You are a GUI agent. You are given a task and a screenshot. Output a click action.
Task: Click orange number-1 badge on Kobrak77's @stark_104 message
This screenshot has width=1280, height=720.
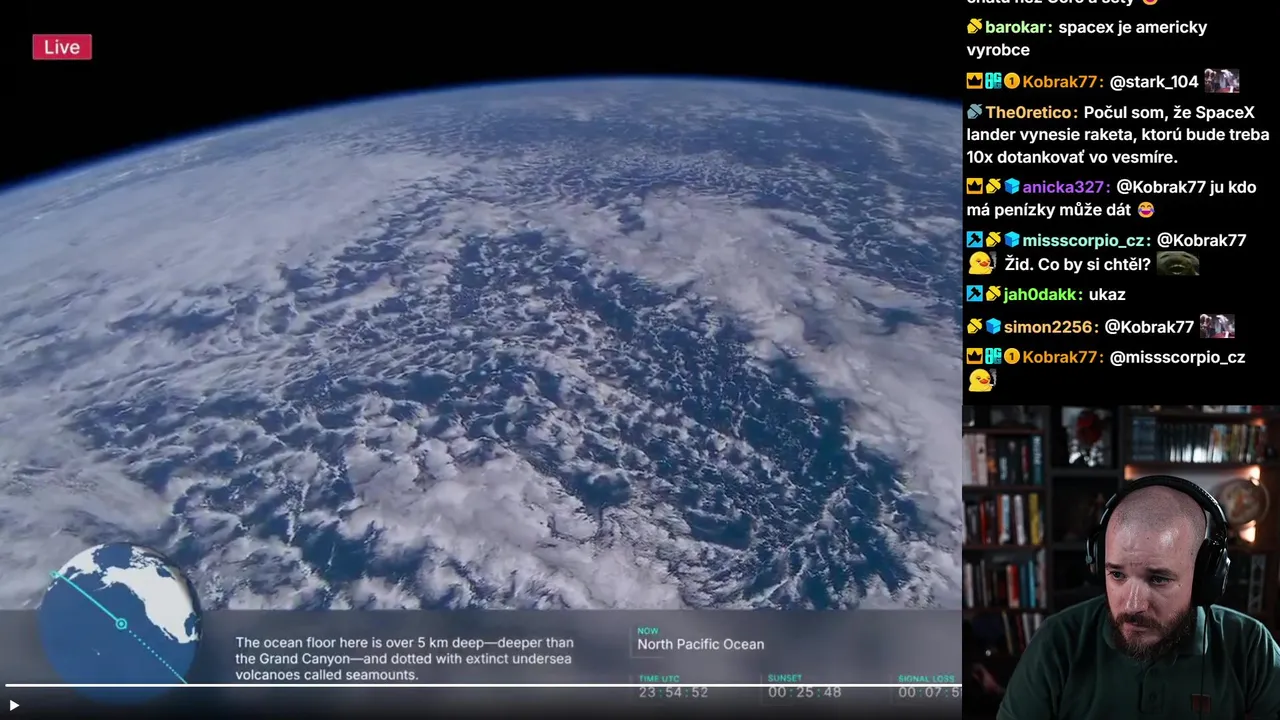pos(1011,82)
